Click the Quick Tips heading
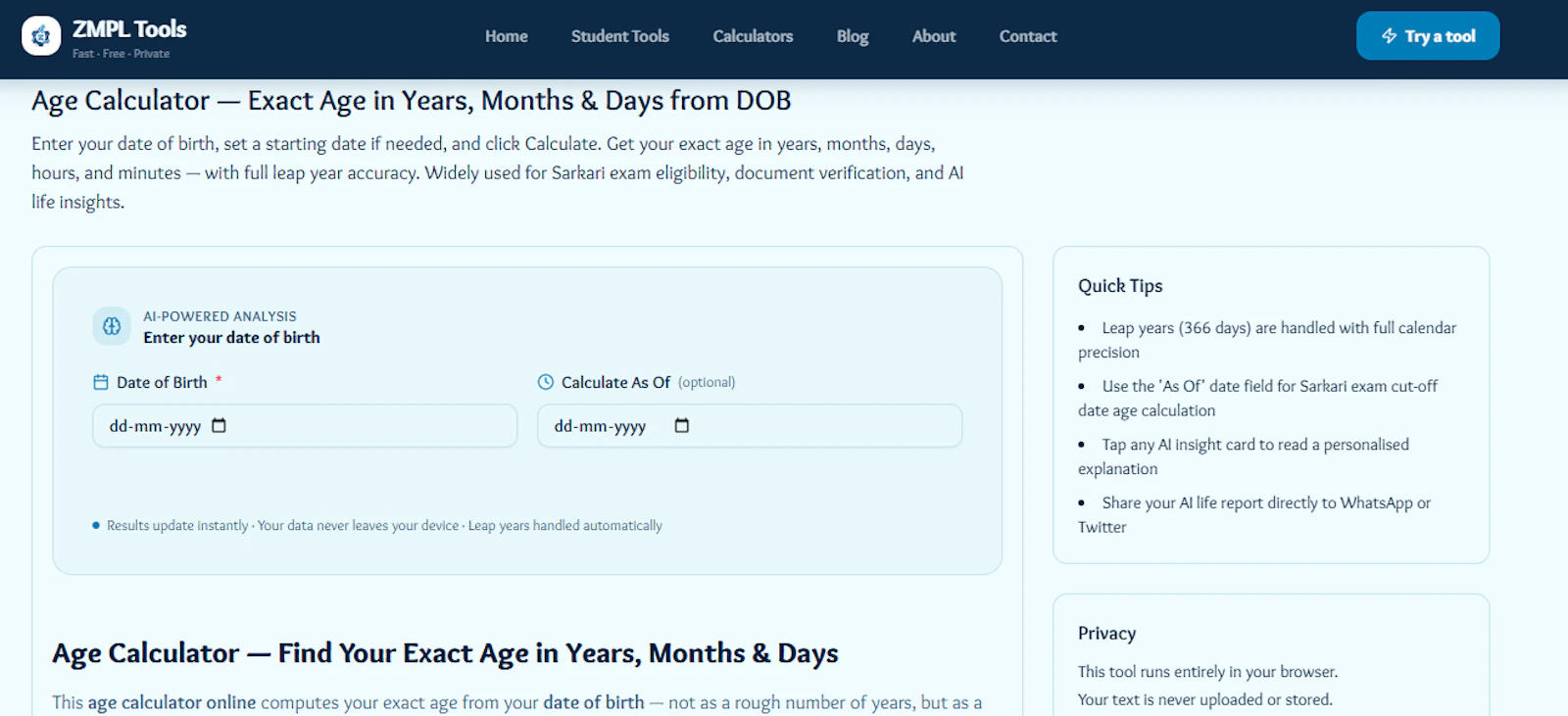 1120,286
